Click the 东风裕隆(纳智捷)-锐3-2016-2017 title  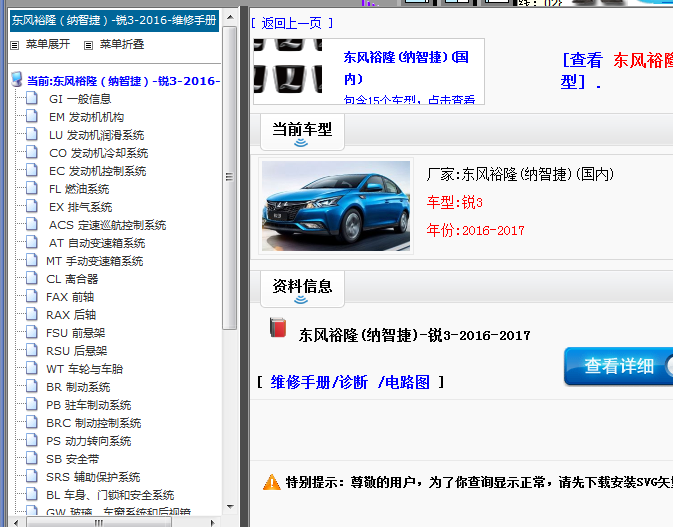tap(415, 335)
